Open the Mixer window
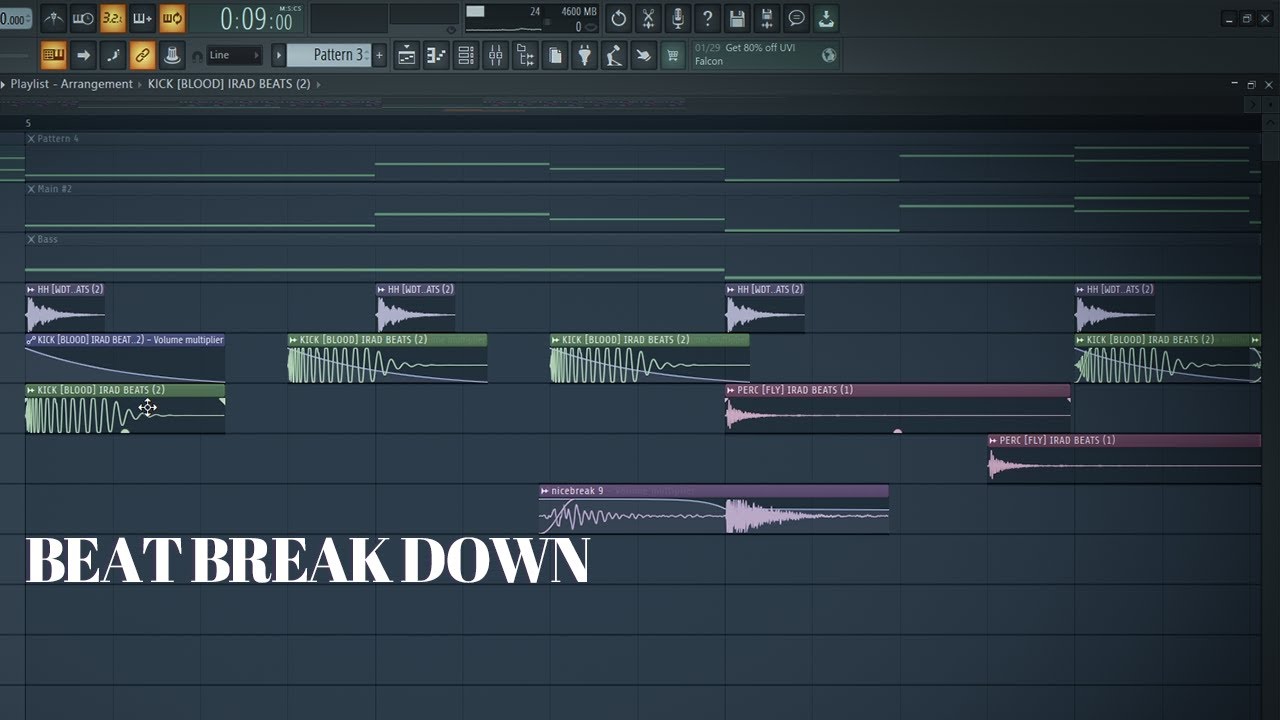 coord(496,55)
